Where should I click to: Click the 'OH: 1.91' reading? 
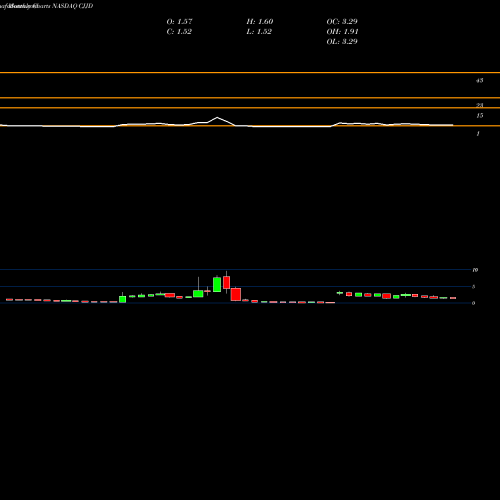pos(342,32)
